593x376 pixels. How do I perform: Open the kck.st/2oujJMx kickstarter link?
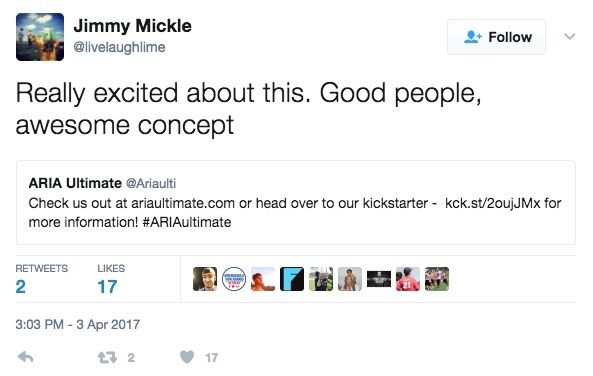492,203
